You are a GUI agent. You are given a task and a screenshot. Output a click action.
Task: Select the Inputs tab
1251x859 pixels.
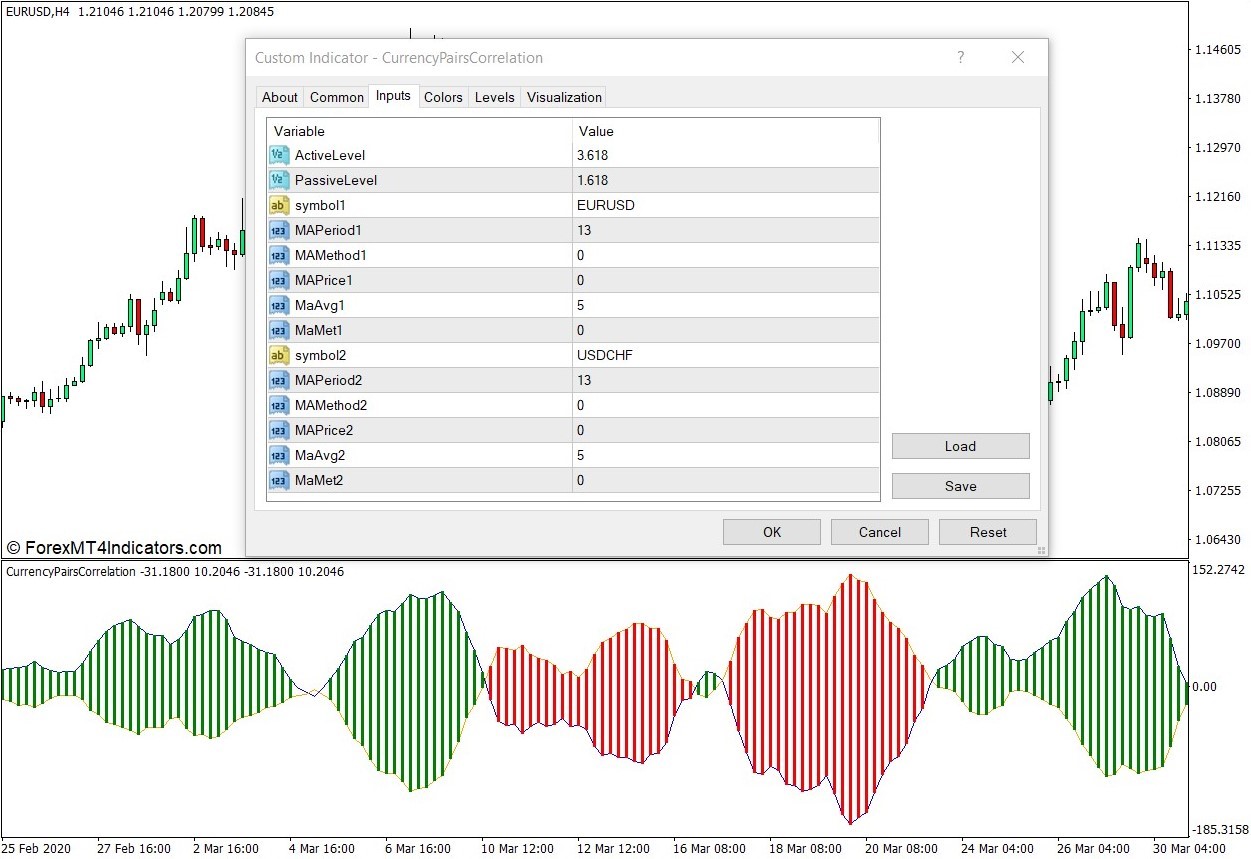tap(393, 96)
